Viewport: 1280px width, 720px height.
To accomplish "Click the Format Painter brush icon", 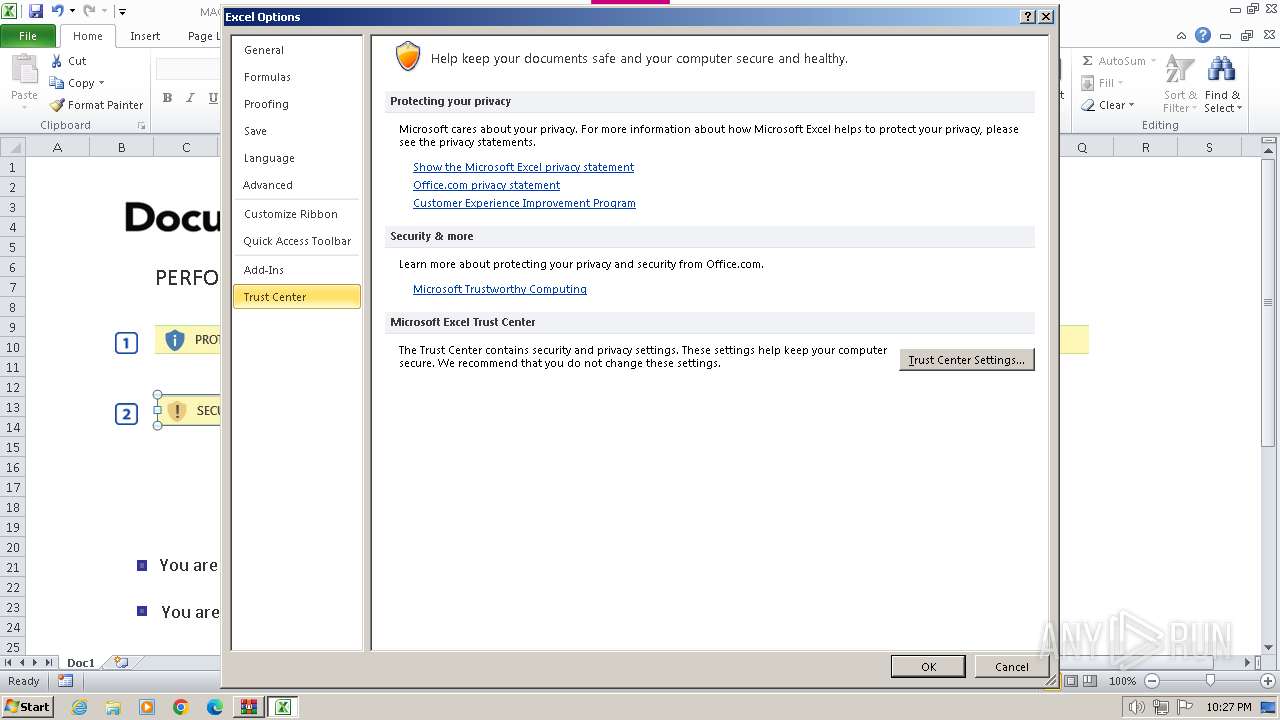I will point(57,105).
